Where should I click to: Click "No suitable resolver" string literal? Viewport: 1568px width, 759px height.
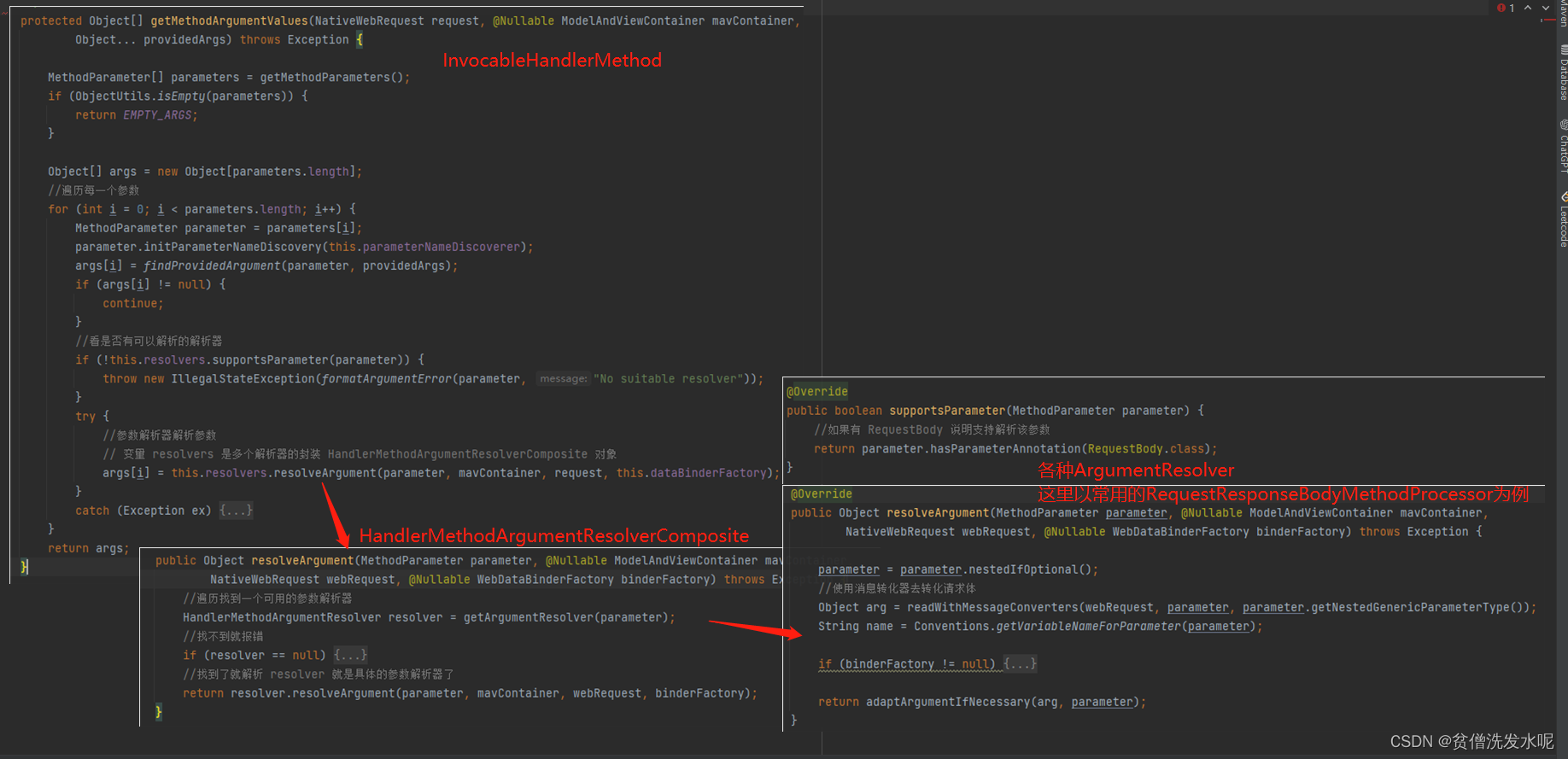coord(669,378)
